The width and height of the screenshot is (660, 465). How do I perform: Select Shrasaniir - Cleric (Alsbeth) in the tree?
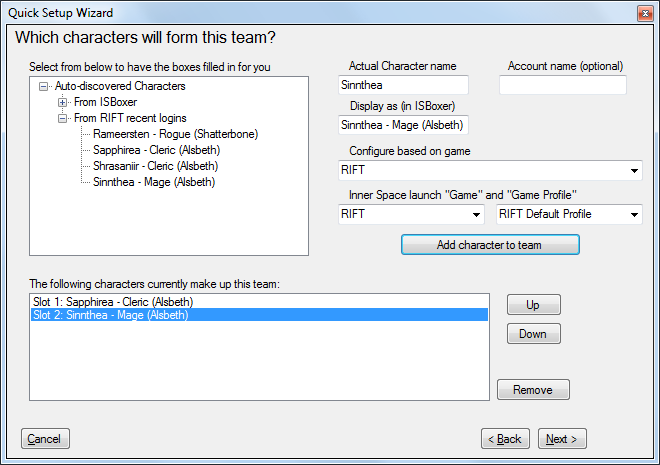coord(155,166)
